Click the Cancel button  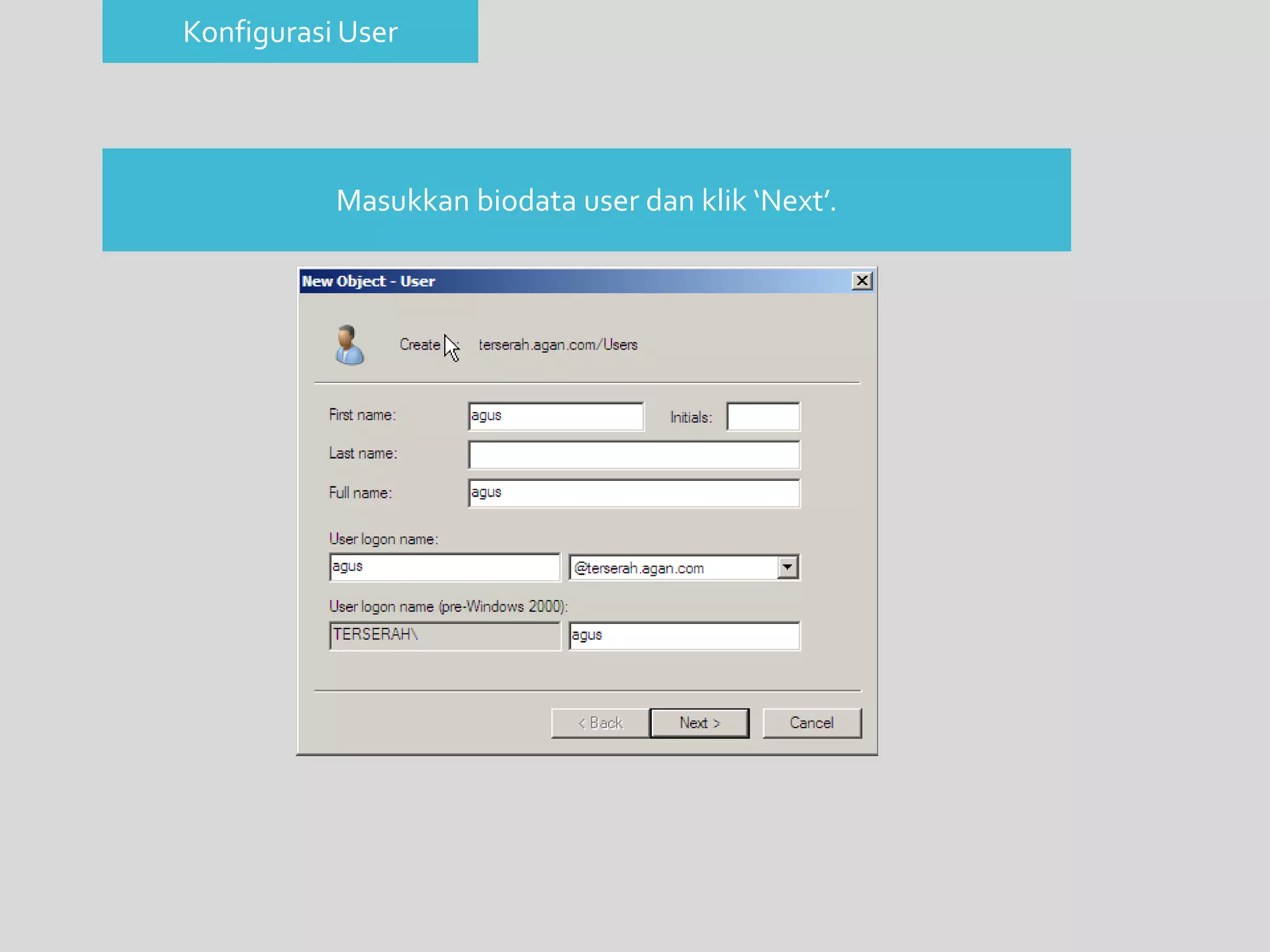pyautogui.click(x=812, y=723)
